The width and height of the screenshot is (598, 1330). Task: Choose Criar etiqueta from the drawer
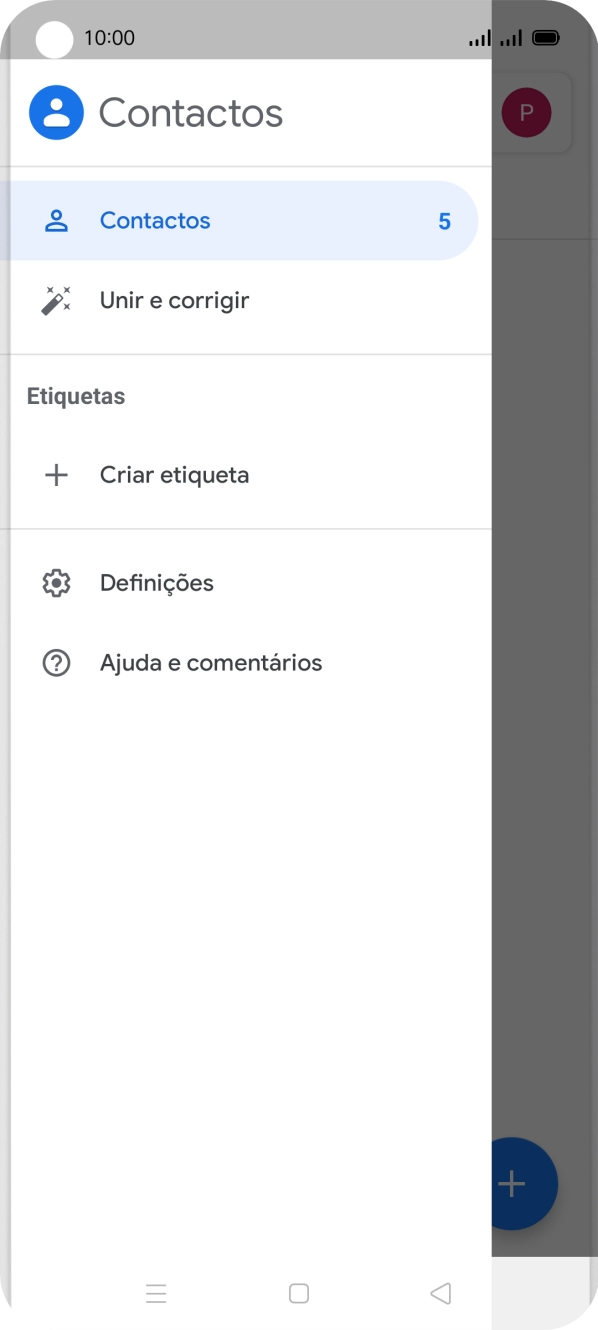pyautogui.click(x=174, y=475)
